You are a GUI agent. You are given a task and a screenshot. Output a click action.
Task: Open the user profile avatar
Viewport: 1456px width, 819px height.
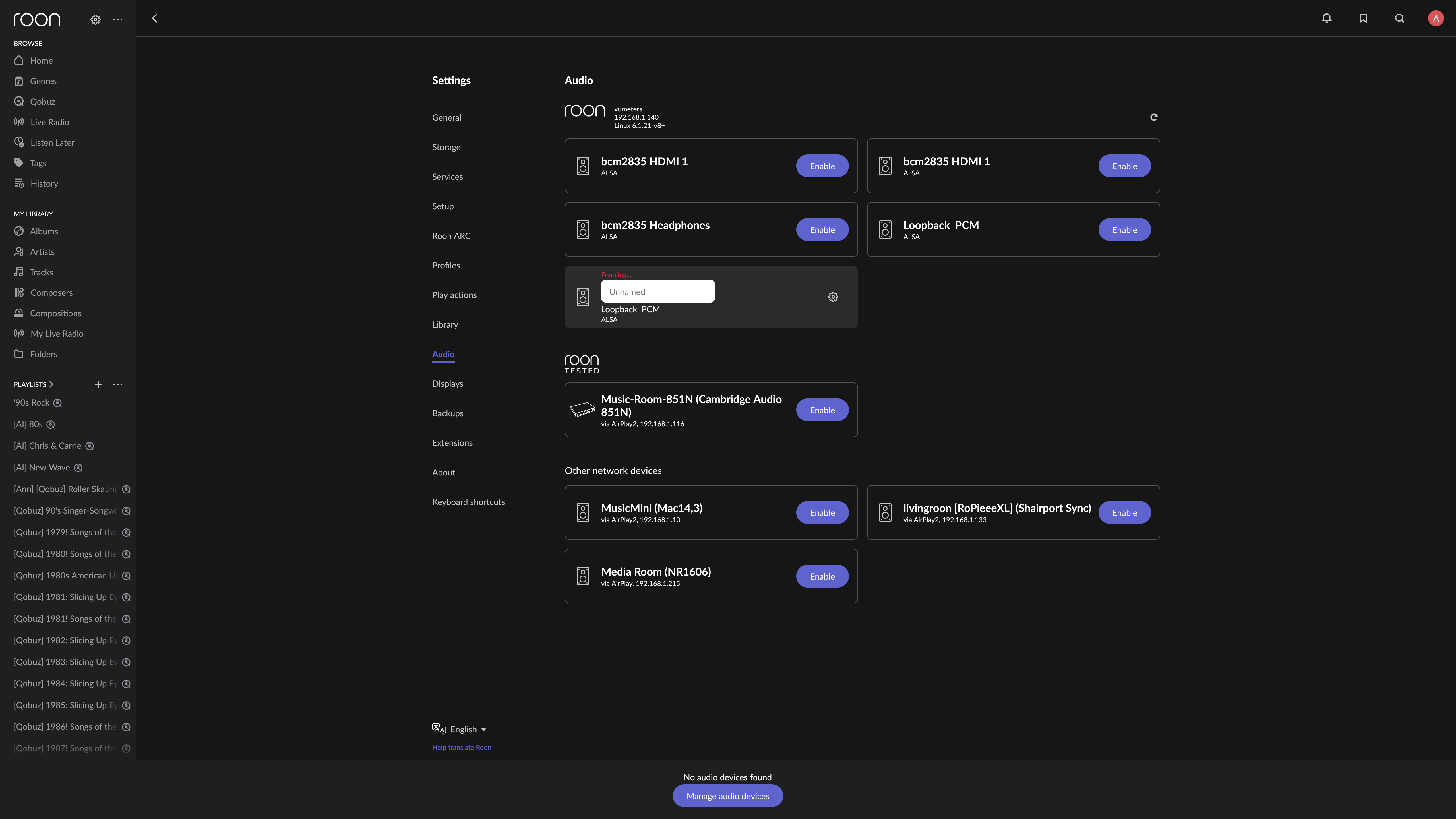(1436, 19)
